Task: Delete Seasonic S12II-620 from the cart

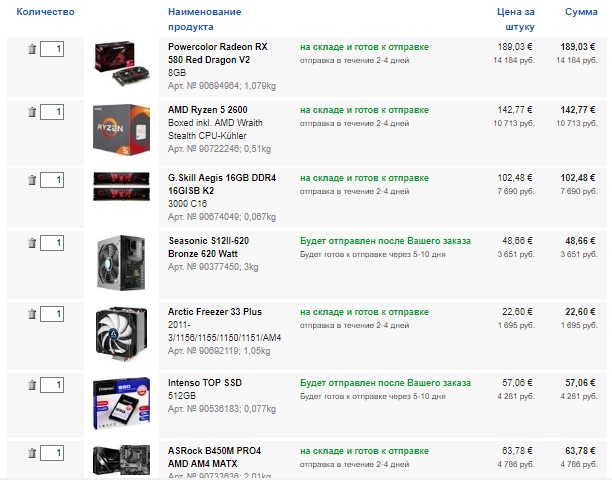Action: [32, 244]
